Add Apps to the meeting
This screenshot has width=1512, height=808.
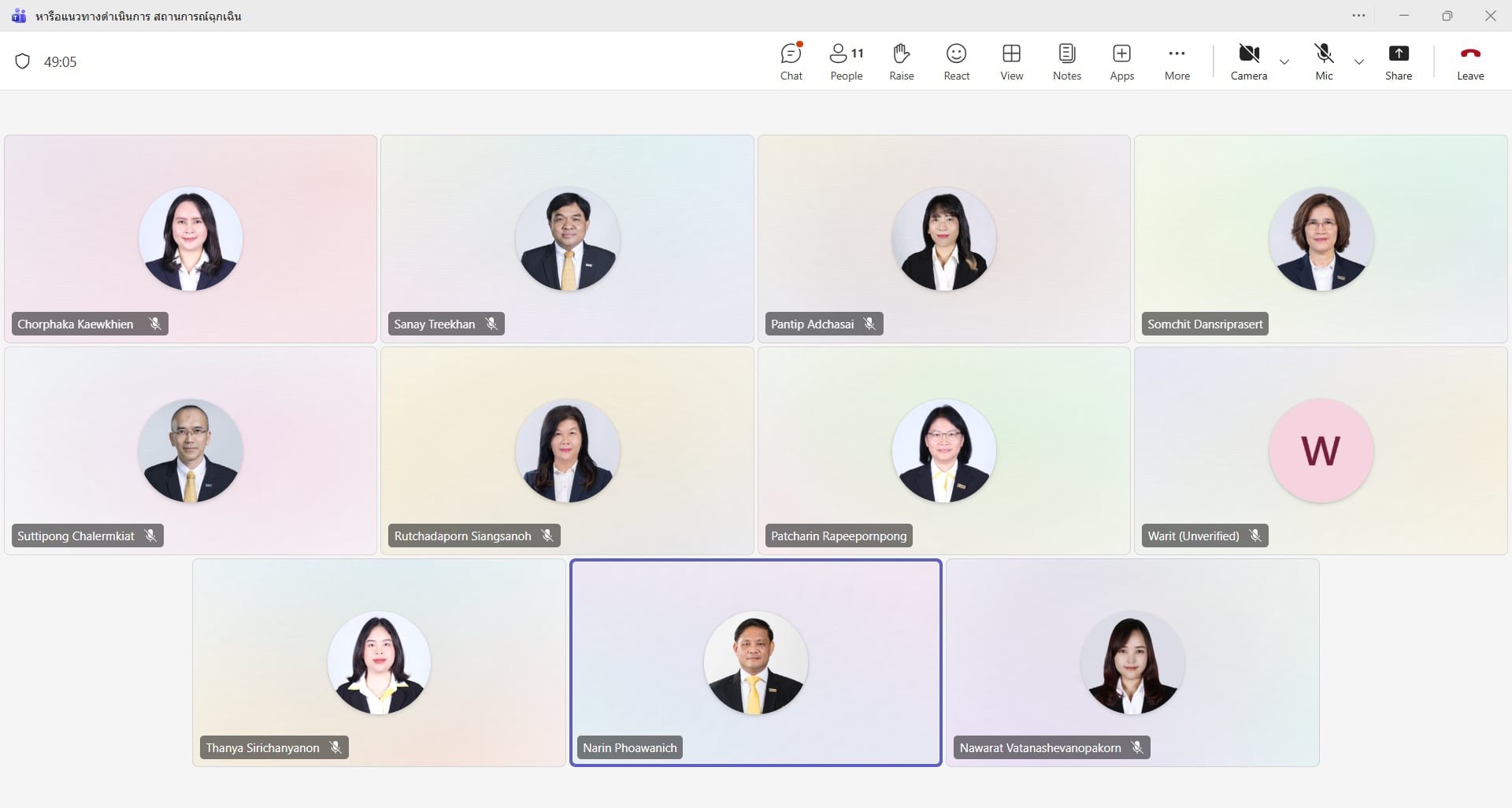1121,61
